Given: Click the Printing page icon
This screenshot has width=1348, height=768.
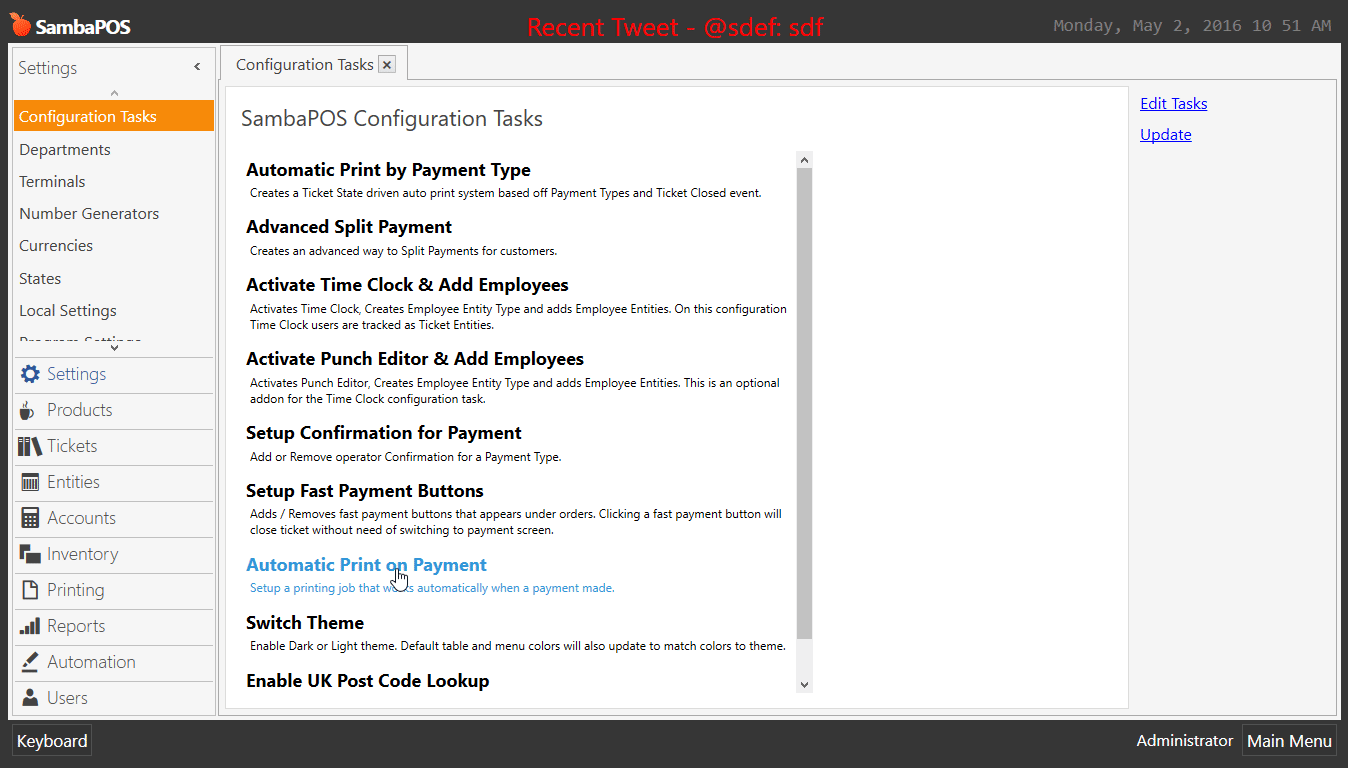Looking at the screenshot, I should click(x=30, y=590).
